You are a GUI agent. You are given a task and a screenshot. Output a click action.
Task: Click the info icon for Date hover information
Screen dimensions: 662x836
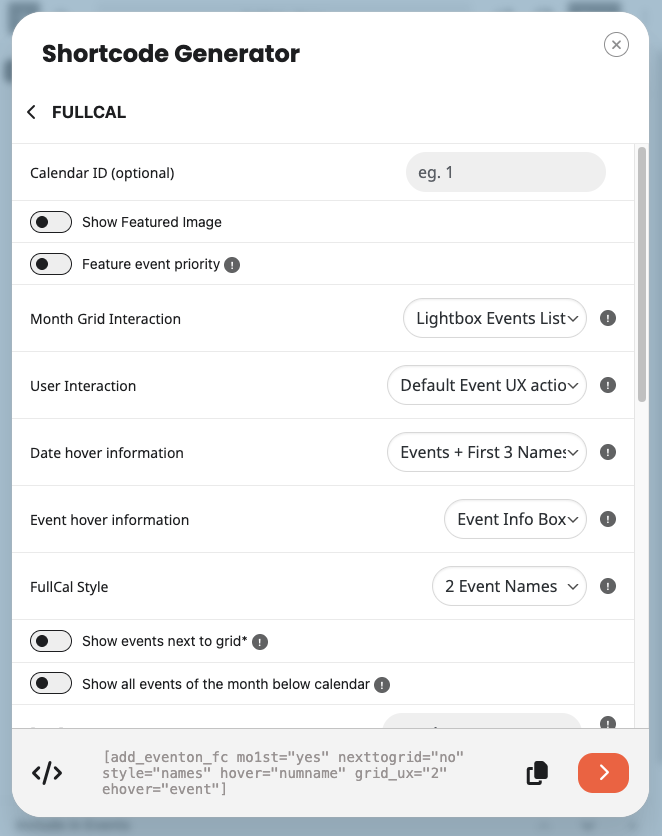(x=608, y=452)
